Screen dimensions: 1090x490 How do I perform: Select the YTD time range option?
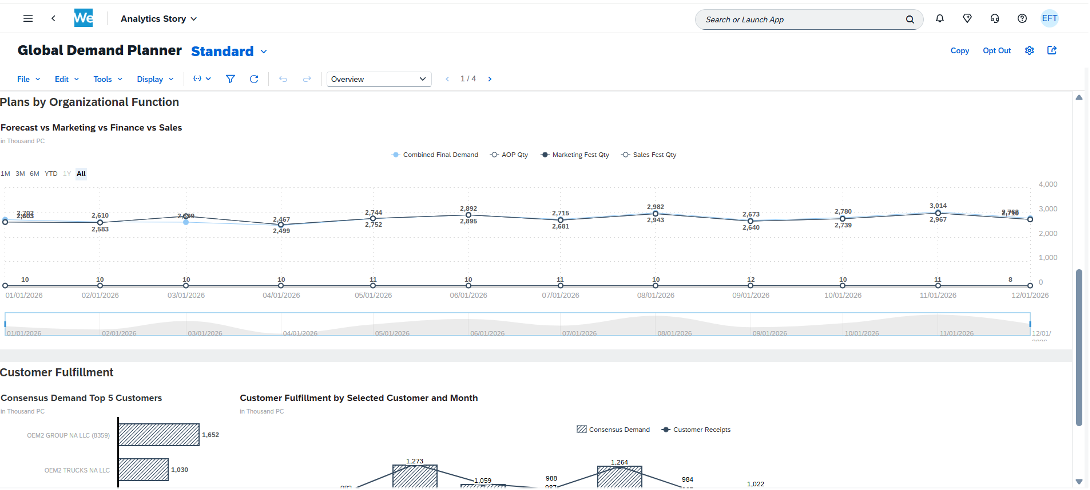pos(51,173)
